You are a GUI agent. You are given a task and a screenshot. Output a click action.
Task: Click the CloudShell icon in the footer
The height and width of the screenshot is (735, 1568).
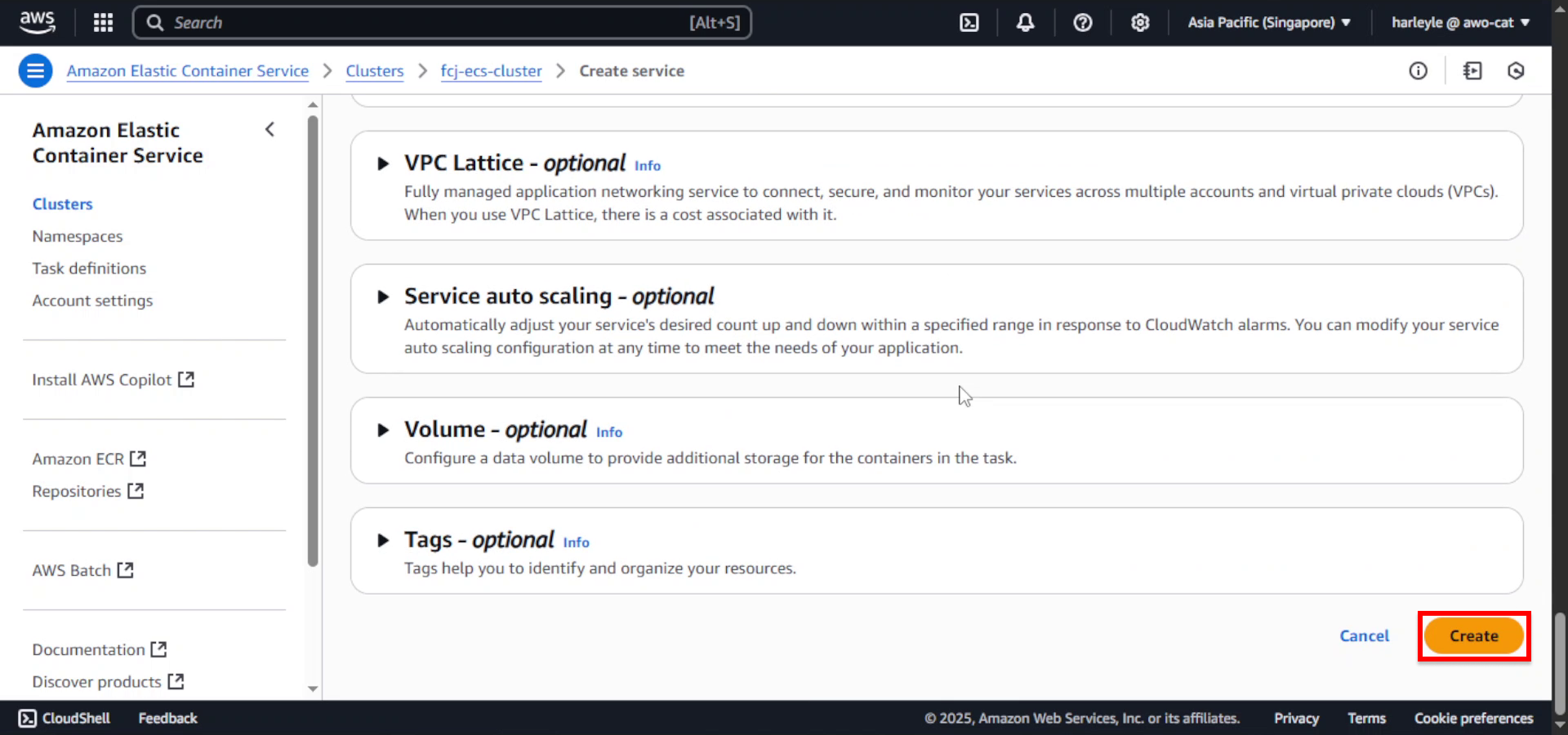[x=28, y=718]
